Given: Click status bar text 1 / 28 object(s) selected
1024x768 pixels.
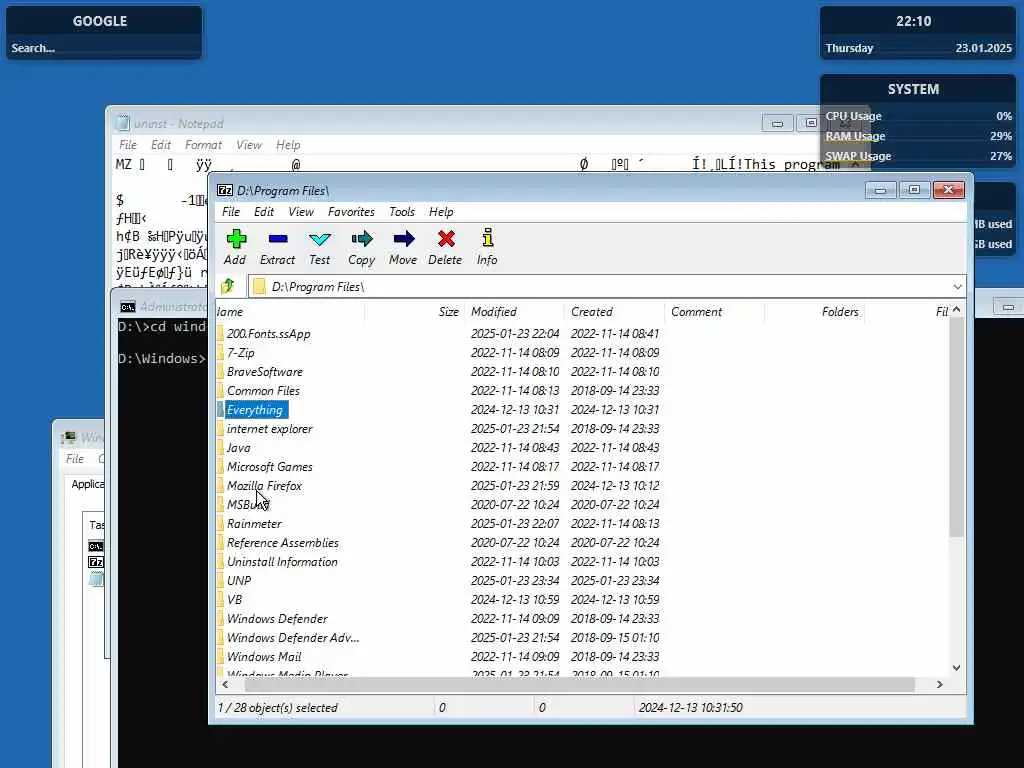Looking at the screenshot, I should [278, 707].
